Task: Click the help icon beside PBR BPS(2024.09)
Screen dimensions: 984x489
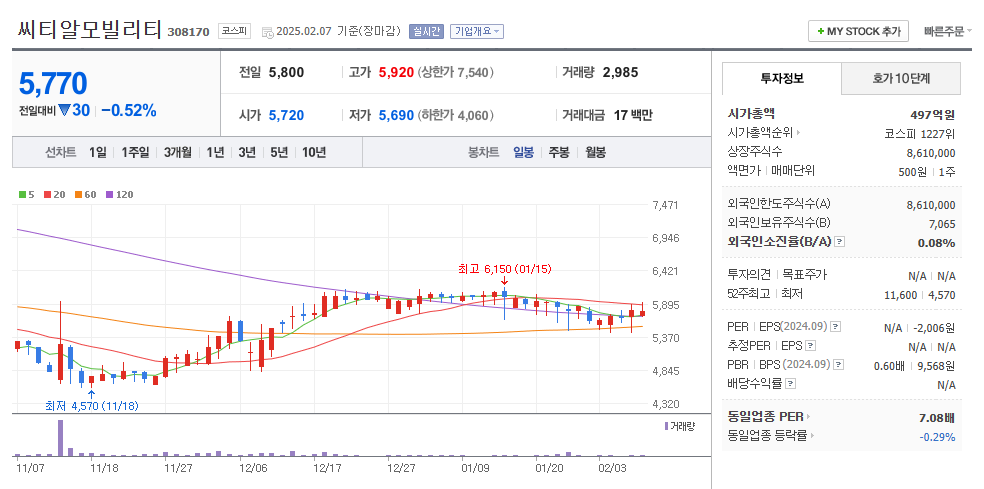Action: 838,365
